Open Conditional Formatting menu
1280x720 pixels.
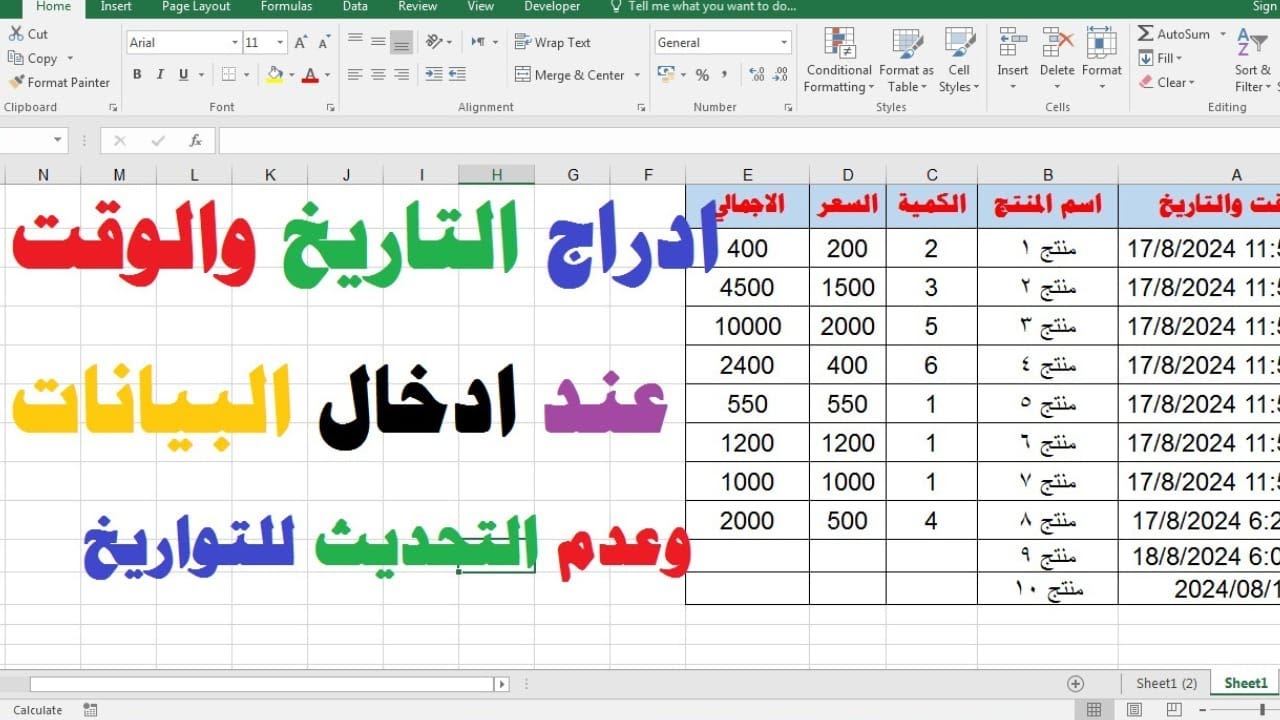pos(839,60)
